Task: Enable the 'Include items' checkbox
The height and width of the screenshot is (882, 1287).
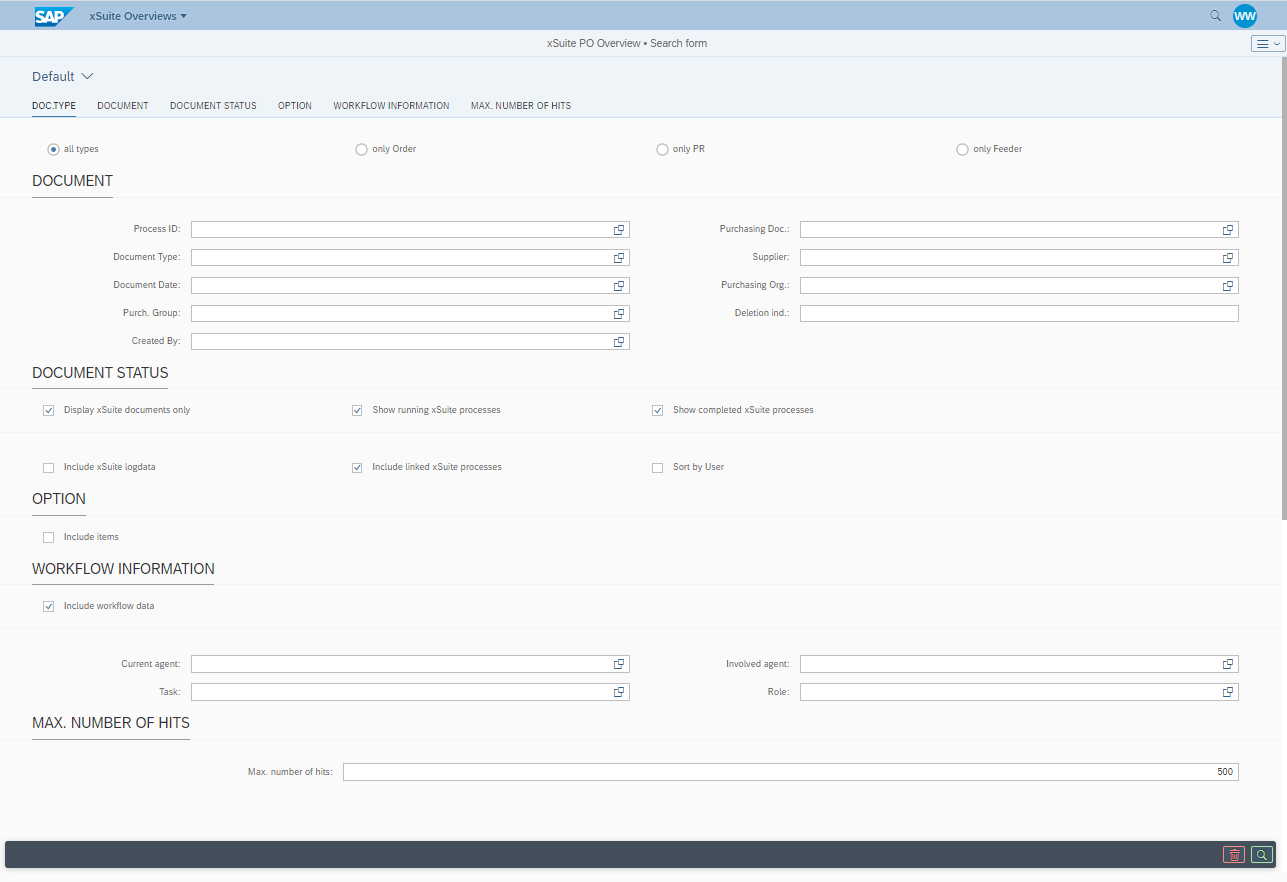Action: [48, 537]
